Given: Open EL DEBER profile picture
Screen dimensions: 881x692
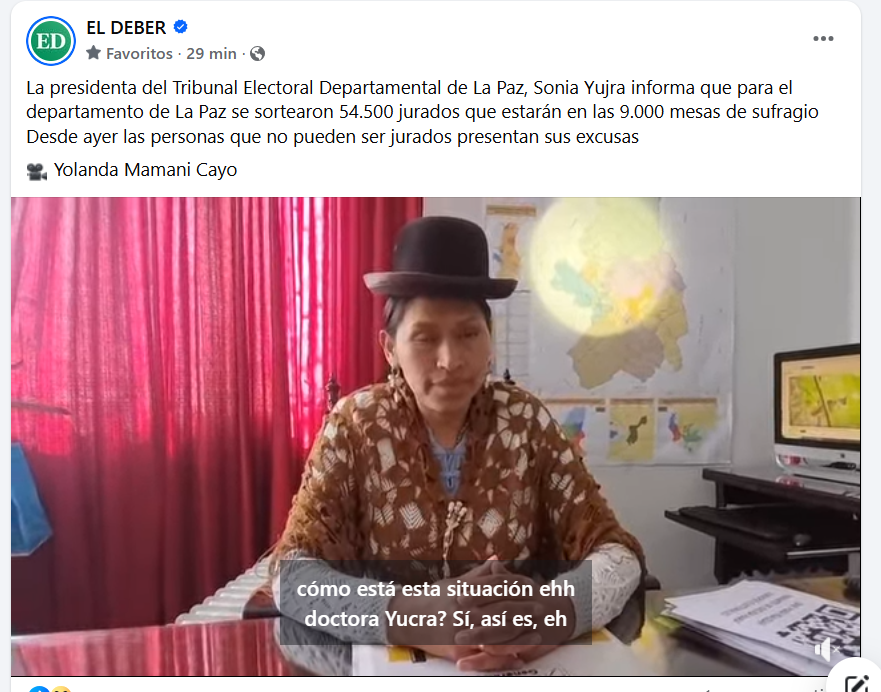Looking at the screenshot, I should pos(51,41).
